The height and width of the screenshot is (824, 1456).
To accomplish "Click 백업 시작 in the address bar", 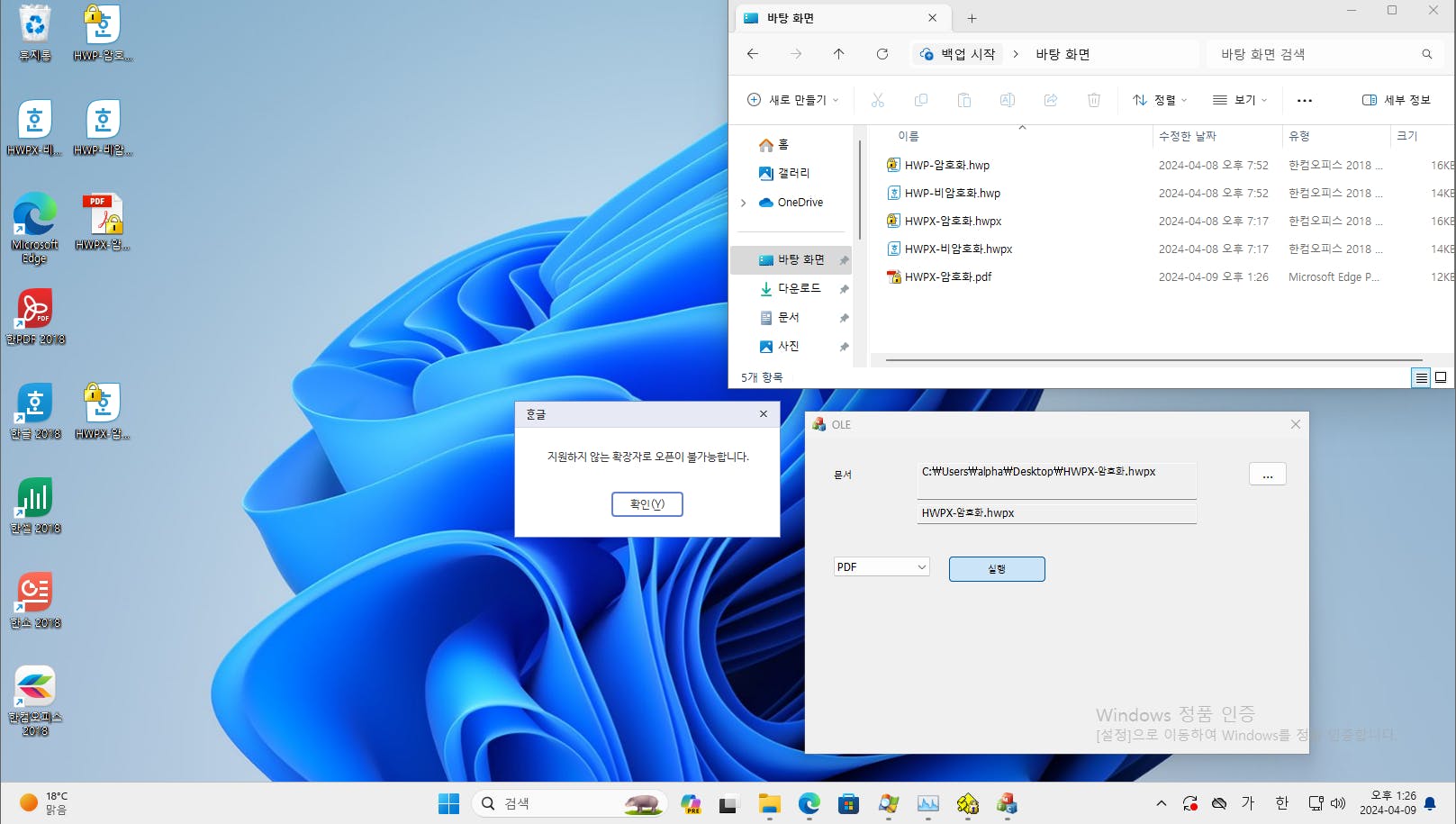I will point(958,54).
